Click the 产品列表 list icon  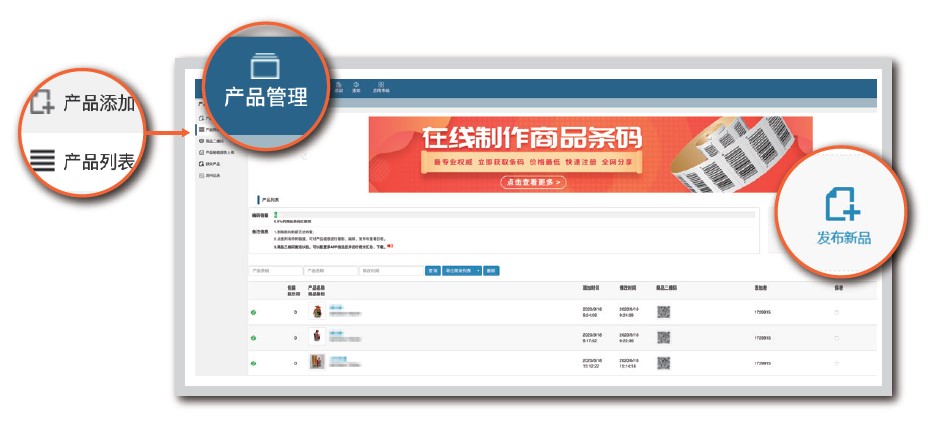point(41,161)
